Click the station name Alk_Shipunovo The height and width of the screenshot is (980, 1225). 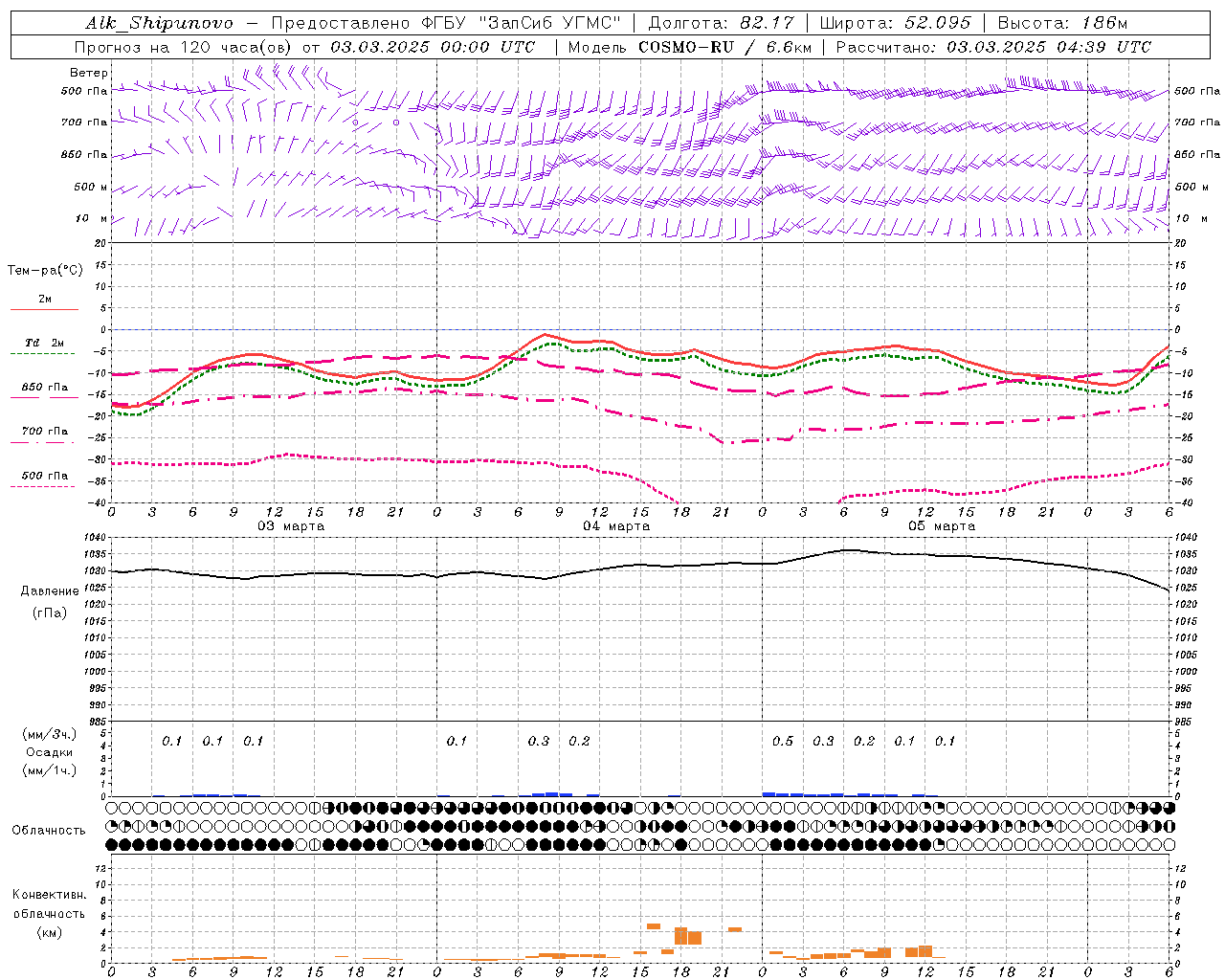159,23
